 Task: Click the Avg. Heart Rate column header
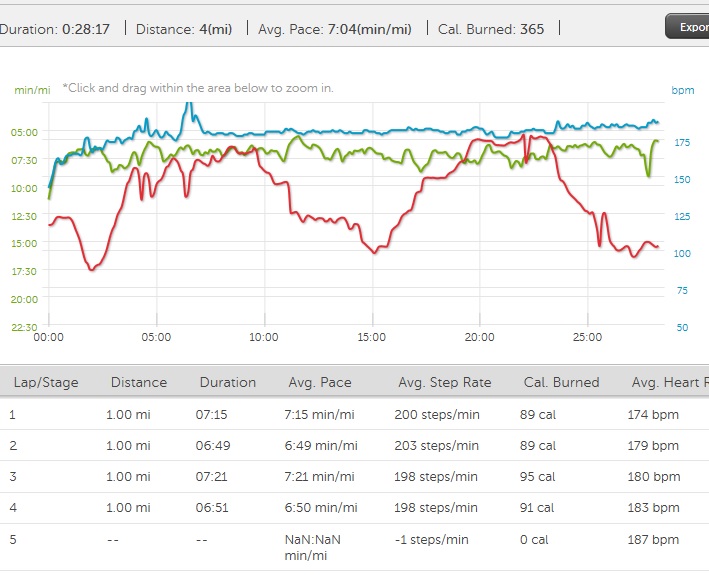(669, 382)
